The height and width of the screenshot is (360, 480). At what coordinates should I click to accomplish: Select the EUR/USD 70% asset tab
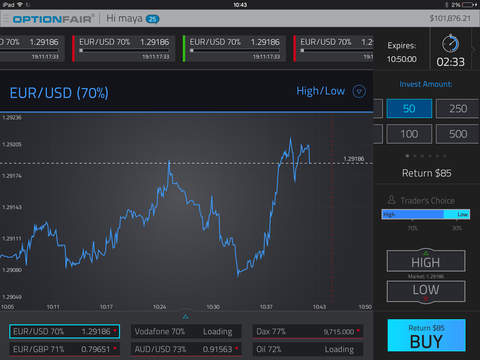click(64, 331)
